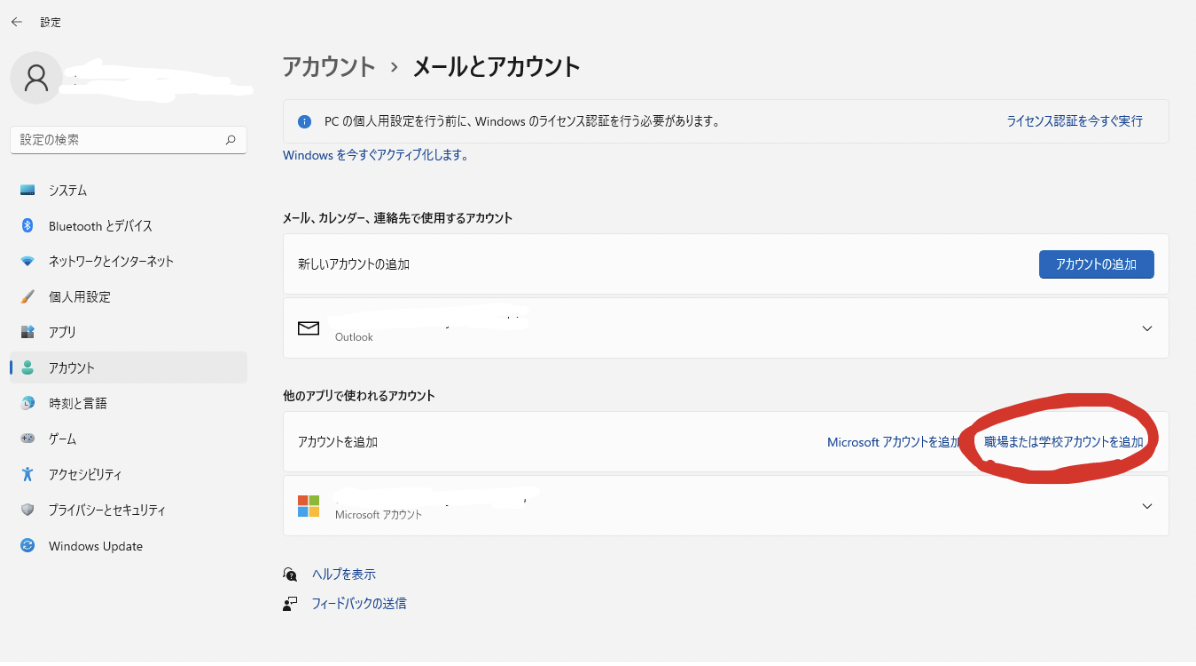Expand the Microsoft アカウント row
Image resolution: width=1196 pixels, height=666 pixels.
coord(1147,506)
